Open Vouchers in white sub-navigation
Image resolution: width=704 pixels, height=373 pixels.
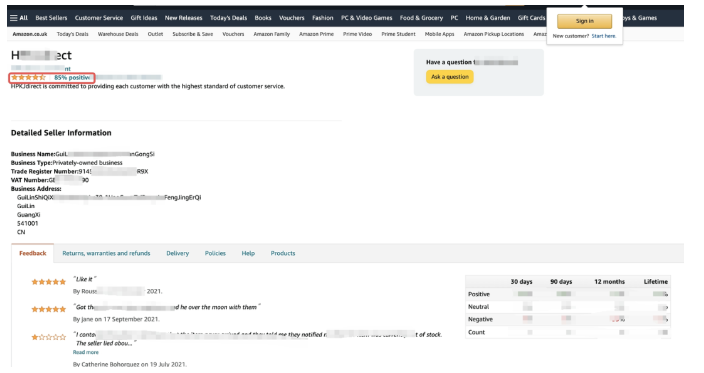[x=233, y=34]
